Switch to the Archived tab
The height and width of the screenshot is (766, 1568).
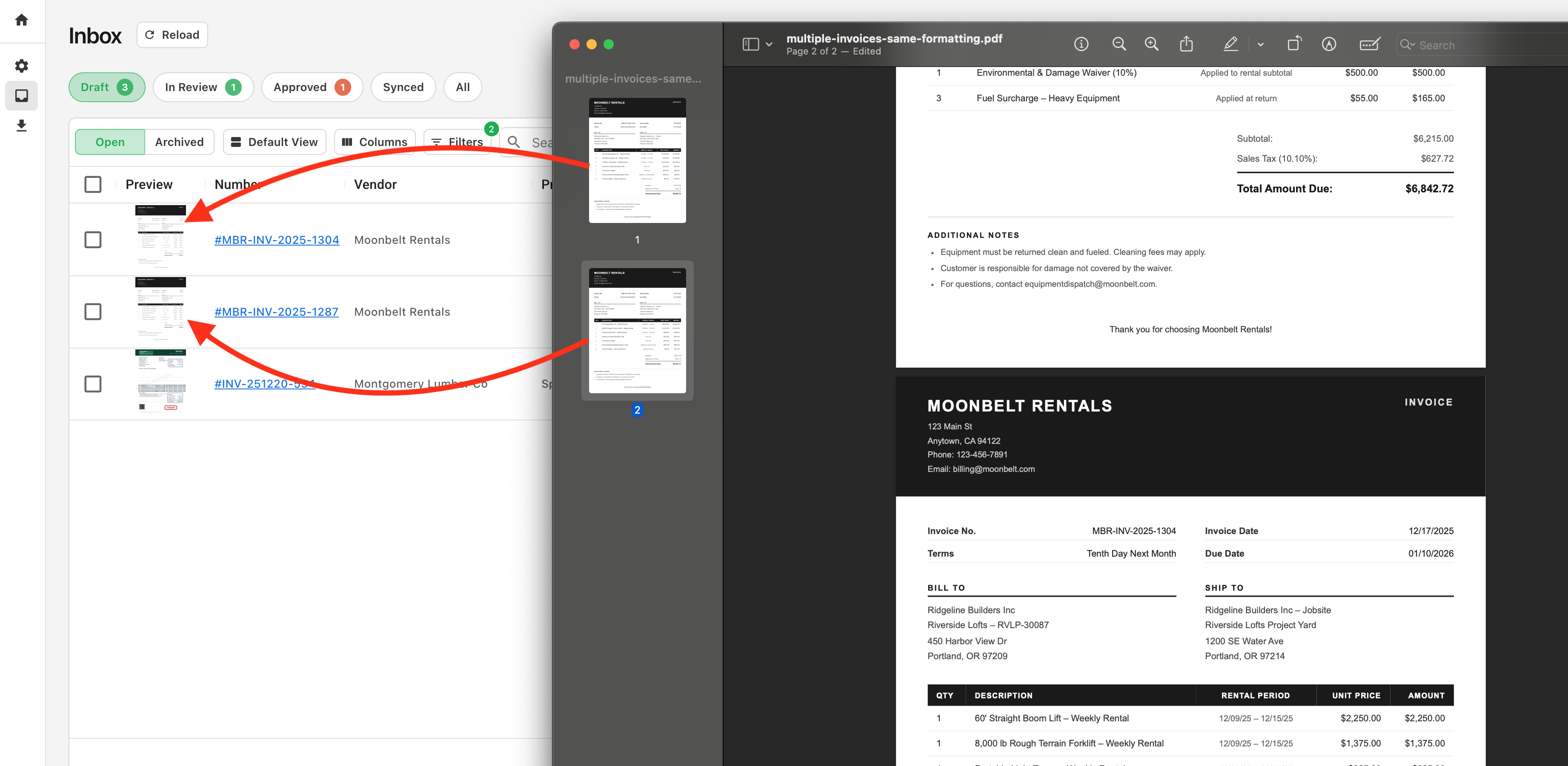click(x=179, y=142)
